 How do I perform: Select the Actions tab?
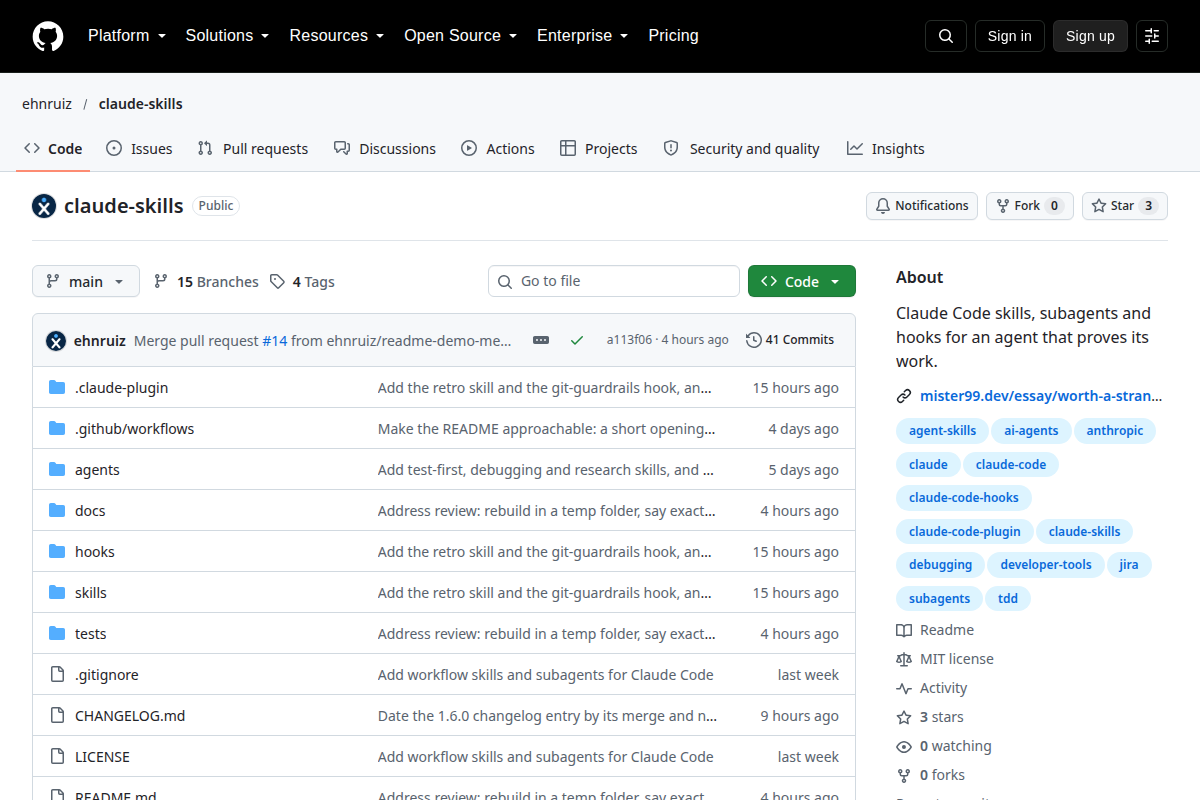click(498, 149)
